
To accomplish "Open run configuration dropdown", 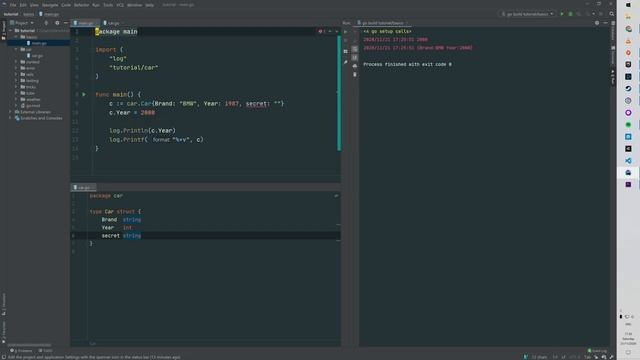I will tap(527, 14).
